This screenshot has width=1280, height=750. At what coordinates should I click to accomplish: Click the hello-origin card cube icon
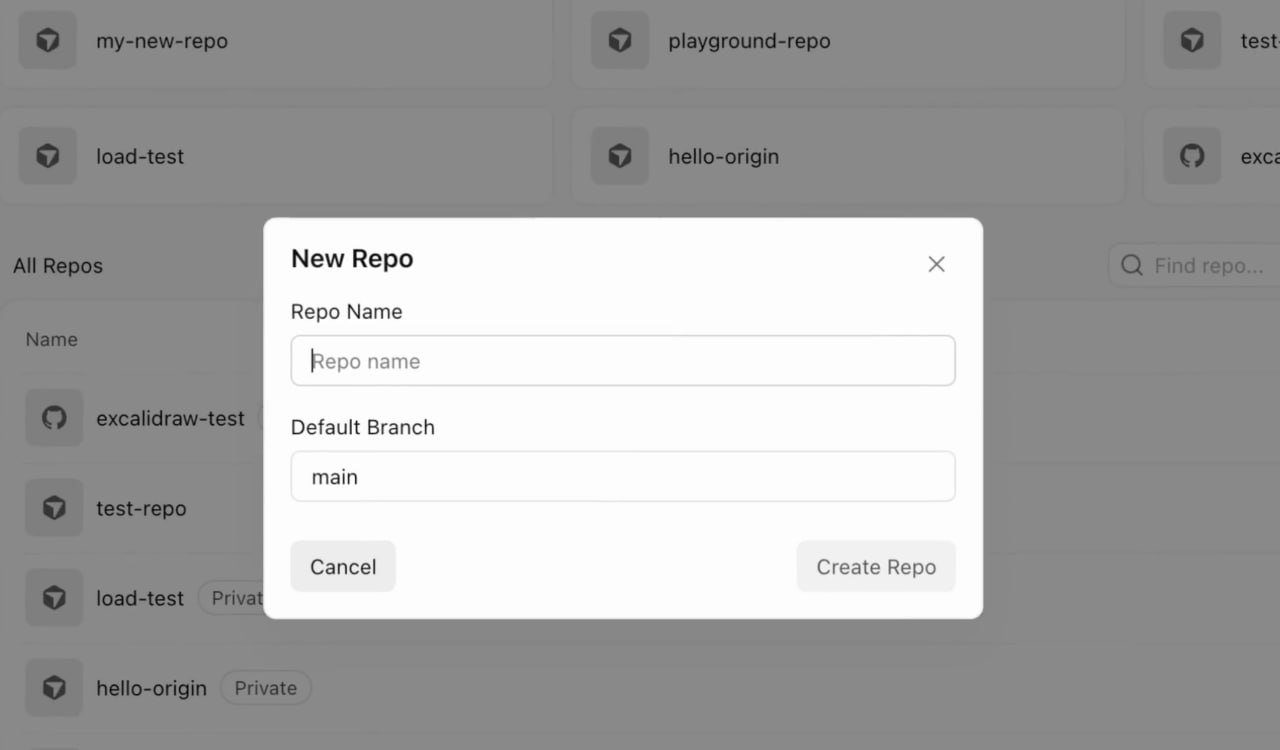tap(620, 156)
